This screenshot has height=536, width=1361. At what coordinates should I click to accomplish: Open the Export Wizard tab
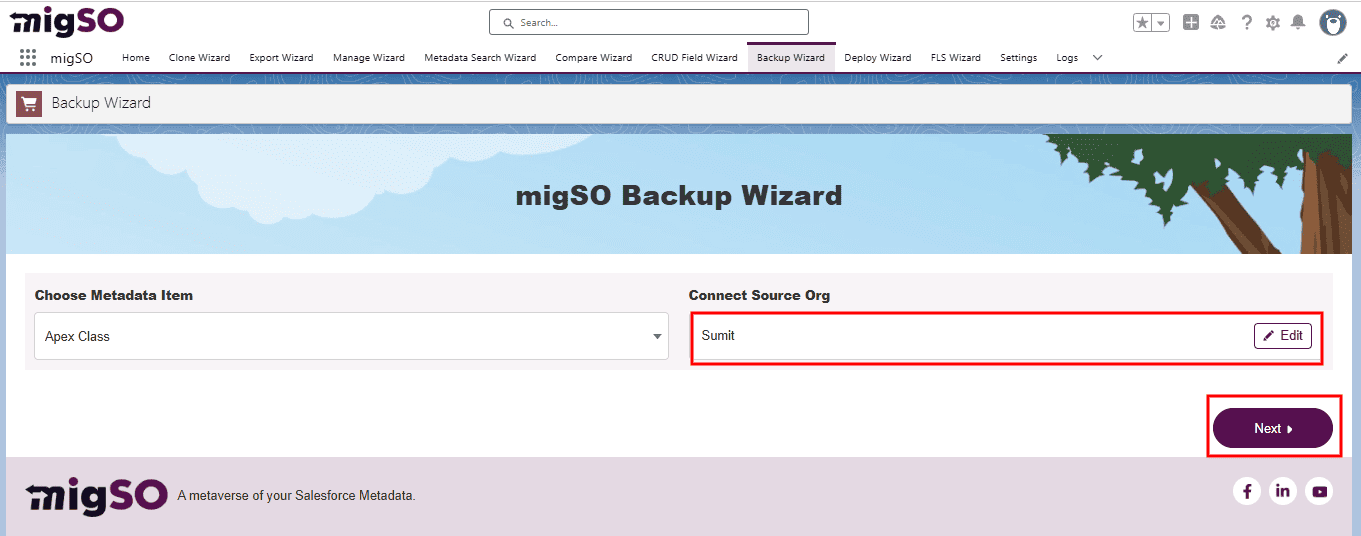(x=281, y=58)
